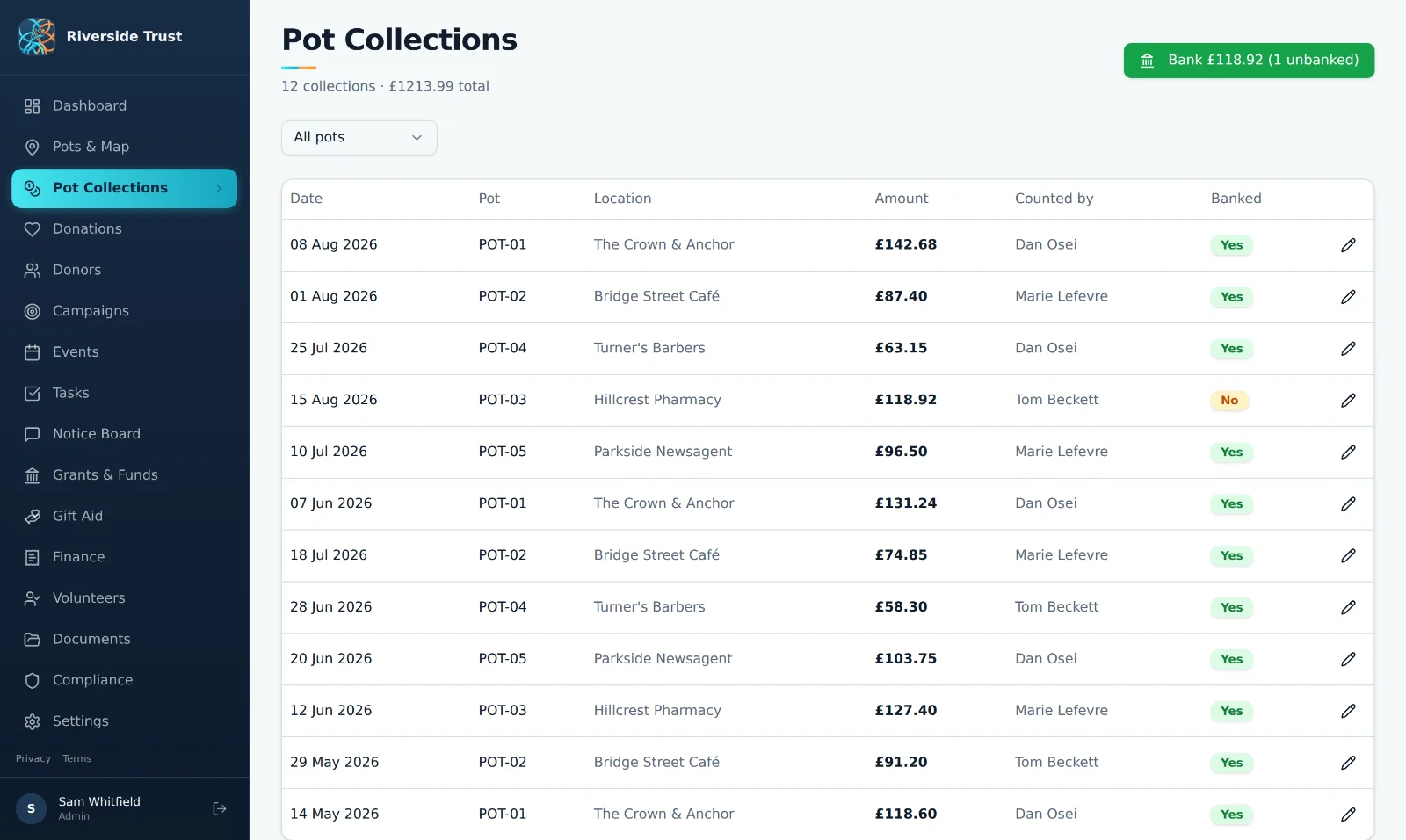
Task: Open Settings via the gear icon
Action: 33,721
